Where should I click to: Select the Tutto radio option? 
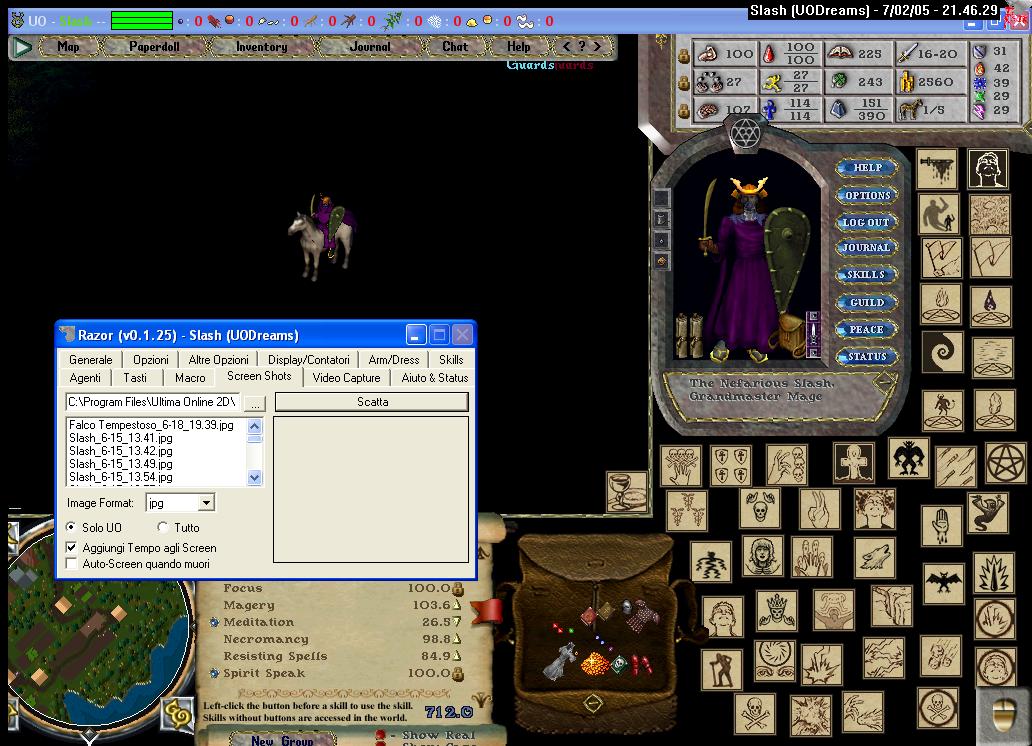point(163,527)
